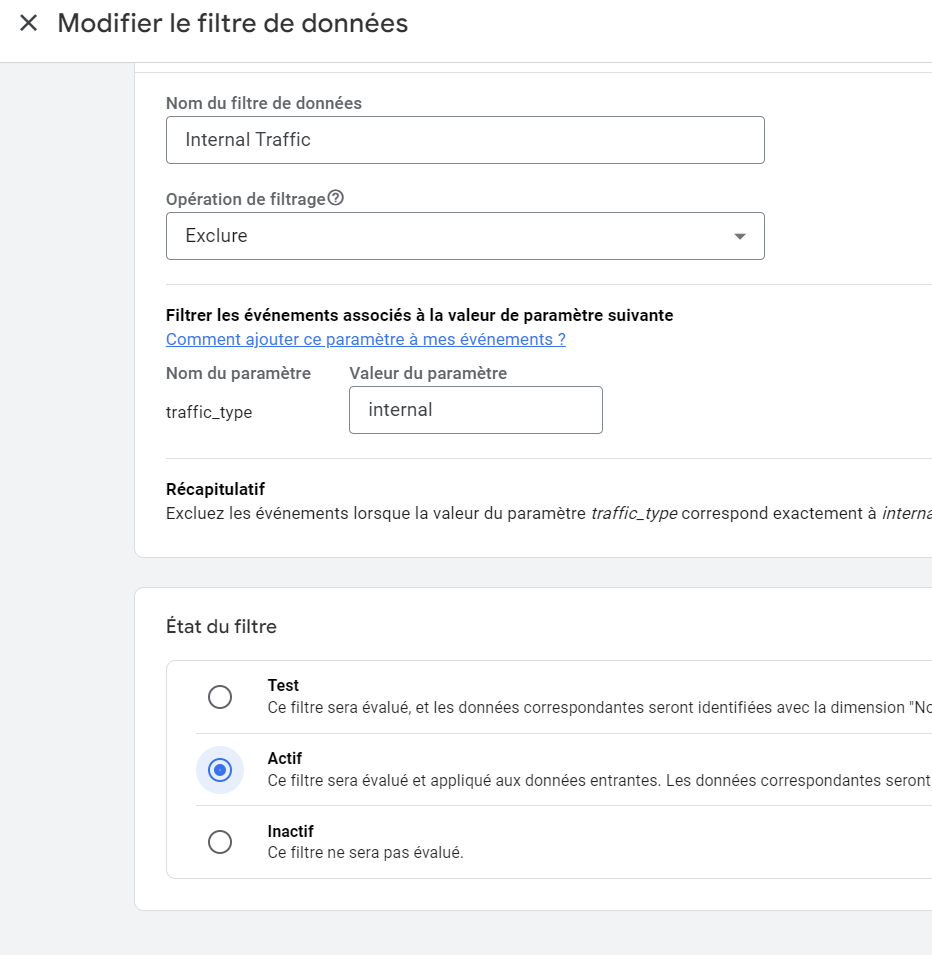Click the bold Actif option label

pyautogui.click(x=285, y=759)
